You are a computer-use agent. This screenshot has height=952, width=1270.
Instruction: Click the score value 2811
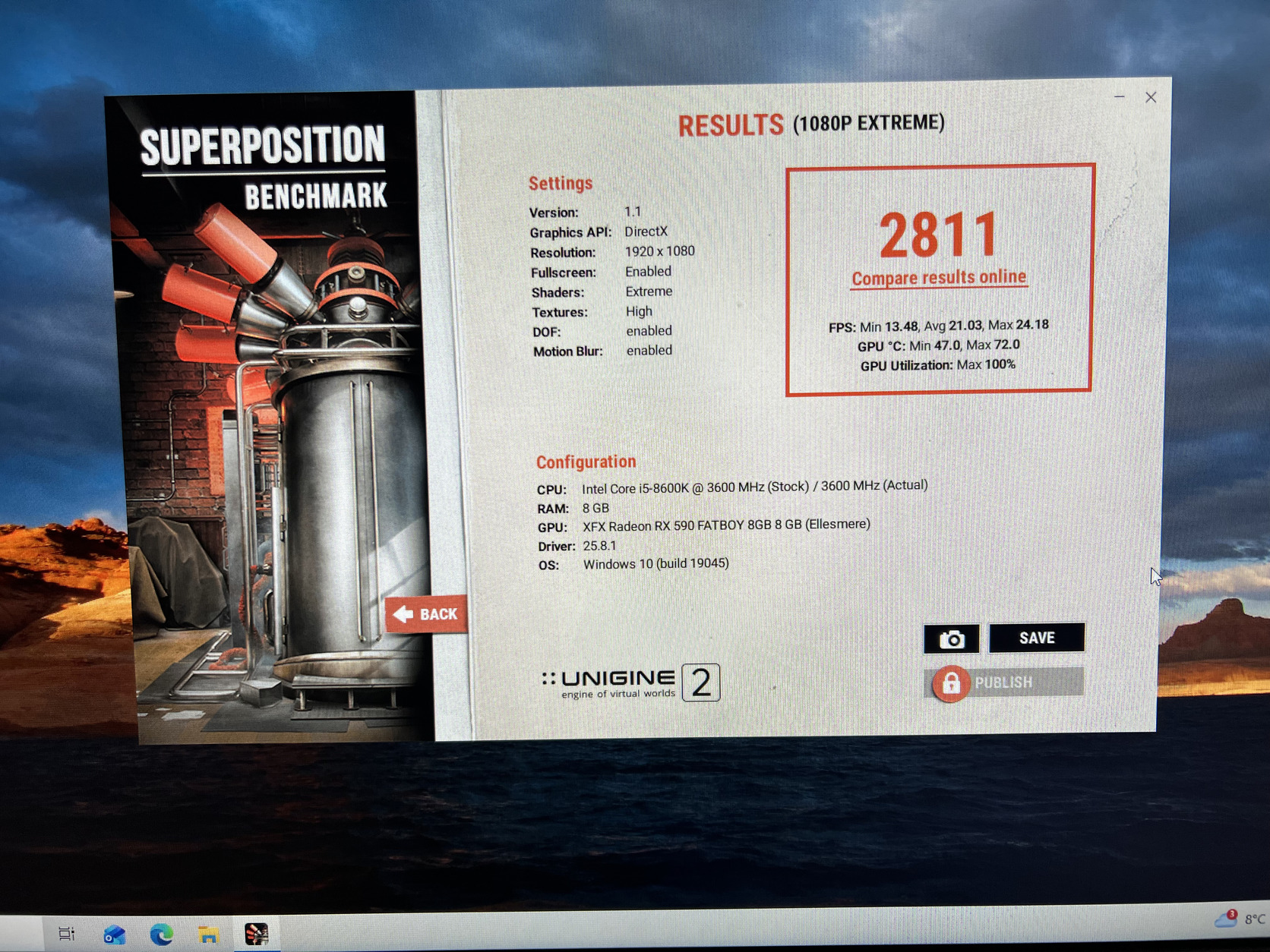tap(939, 235)
